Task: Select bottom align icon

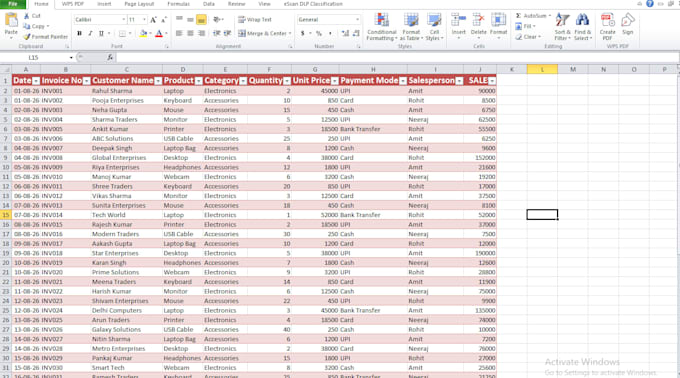Action: click(201, 20)
